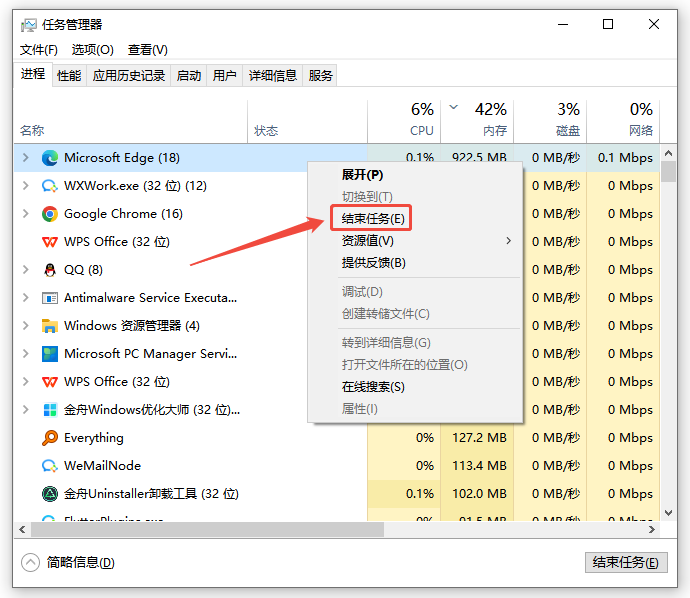
Task: Click the WXWork.exe process icon
Action: (50, 186)
